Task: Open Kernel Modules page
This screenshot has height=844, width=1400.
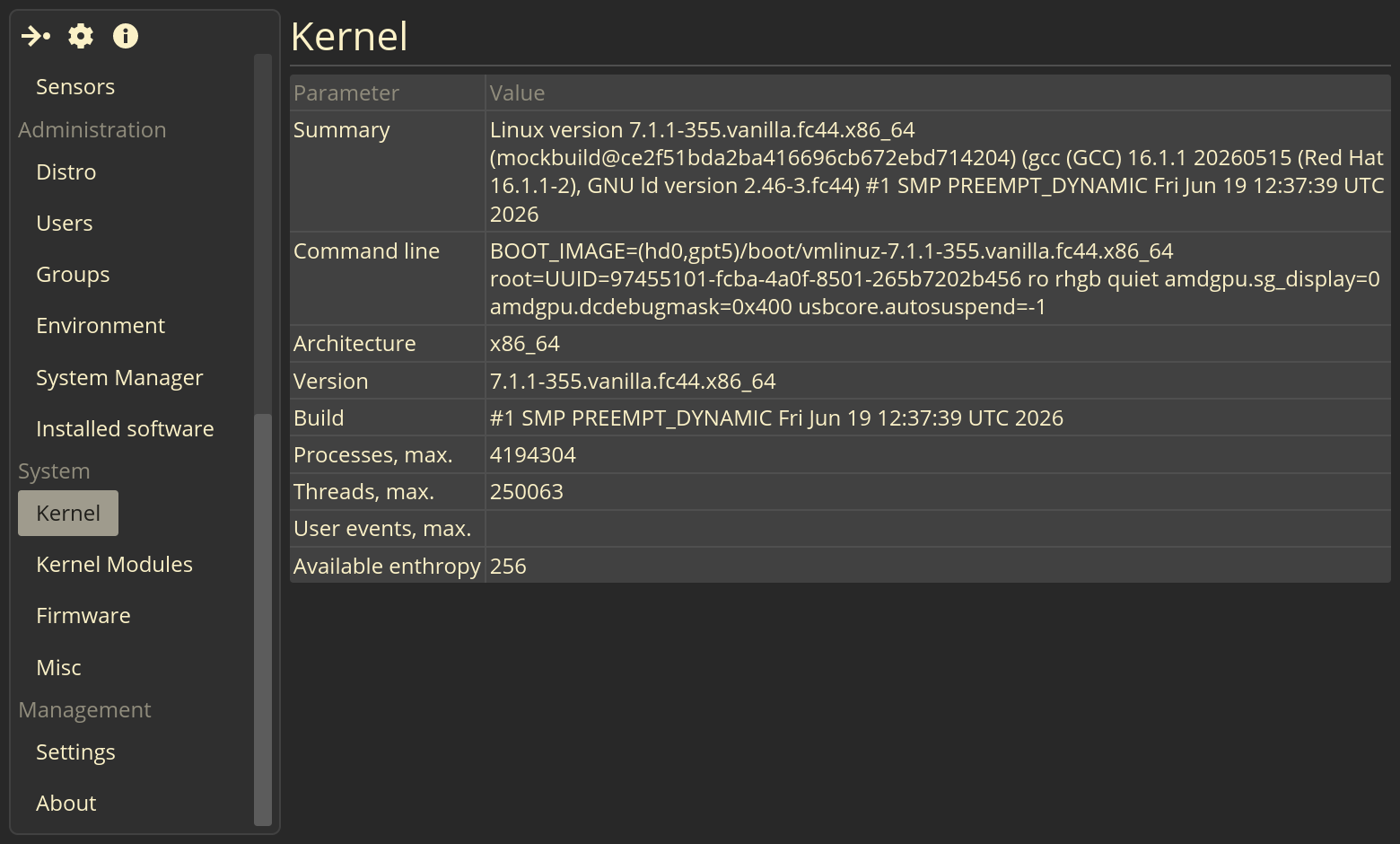Action: (x=114, y=565)
